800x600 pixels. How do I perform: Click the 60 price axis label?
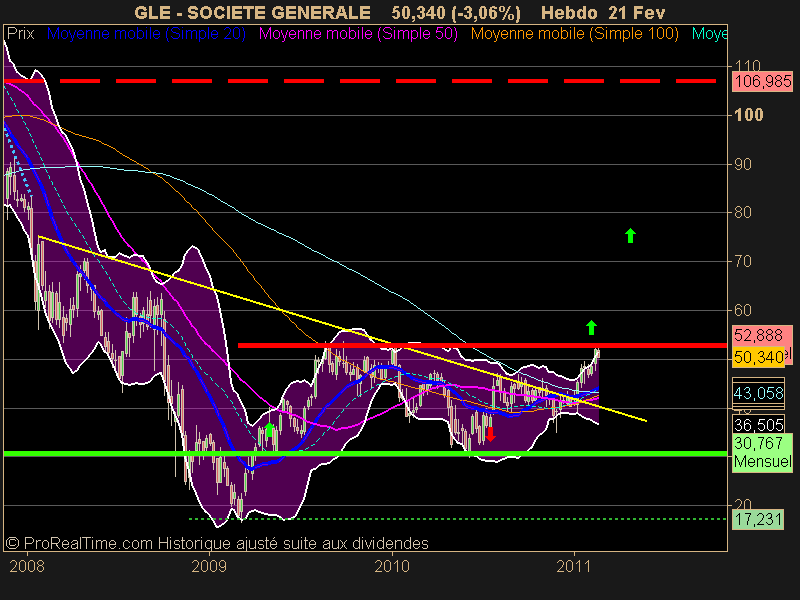tap(743, 310)
